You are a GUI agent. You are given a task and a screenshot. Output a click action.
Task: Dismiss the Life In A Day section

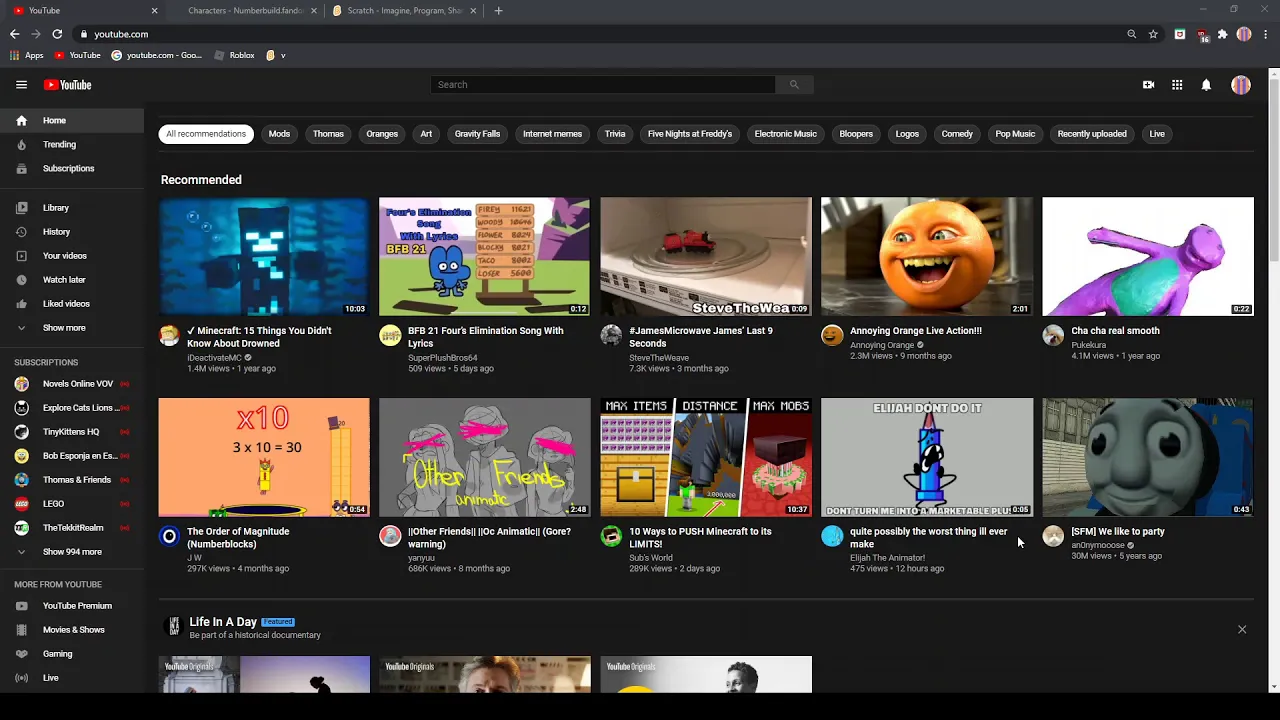pos(1242,630)
